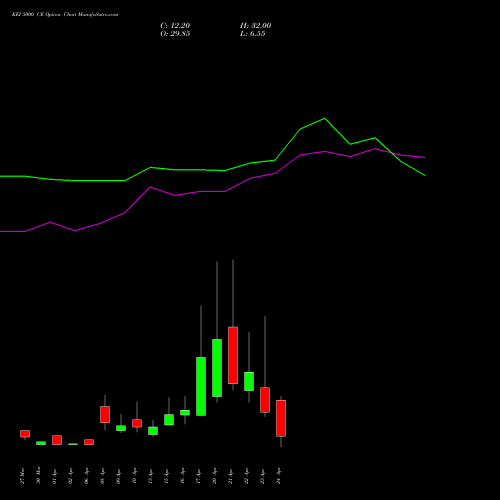Click the 21 Apr date label

(x=231, y=476)
